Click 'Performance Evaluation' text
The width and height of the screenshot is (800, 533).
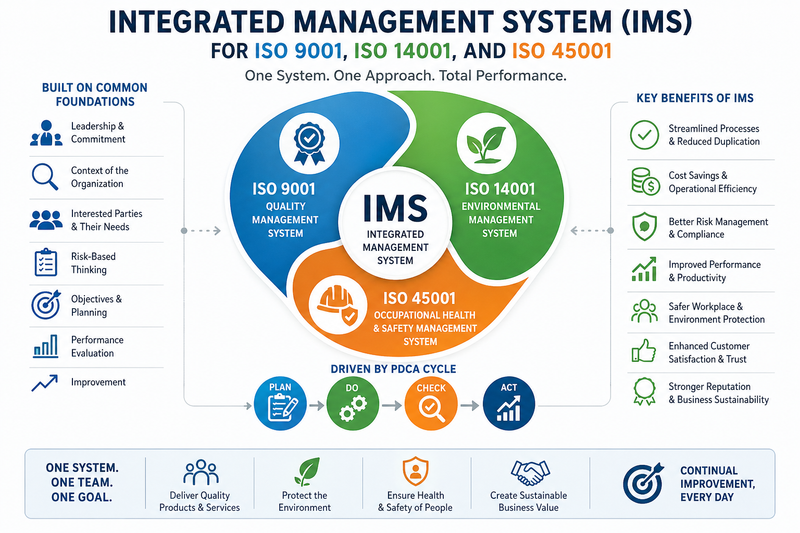tap(97, 346)
